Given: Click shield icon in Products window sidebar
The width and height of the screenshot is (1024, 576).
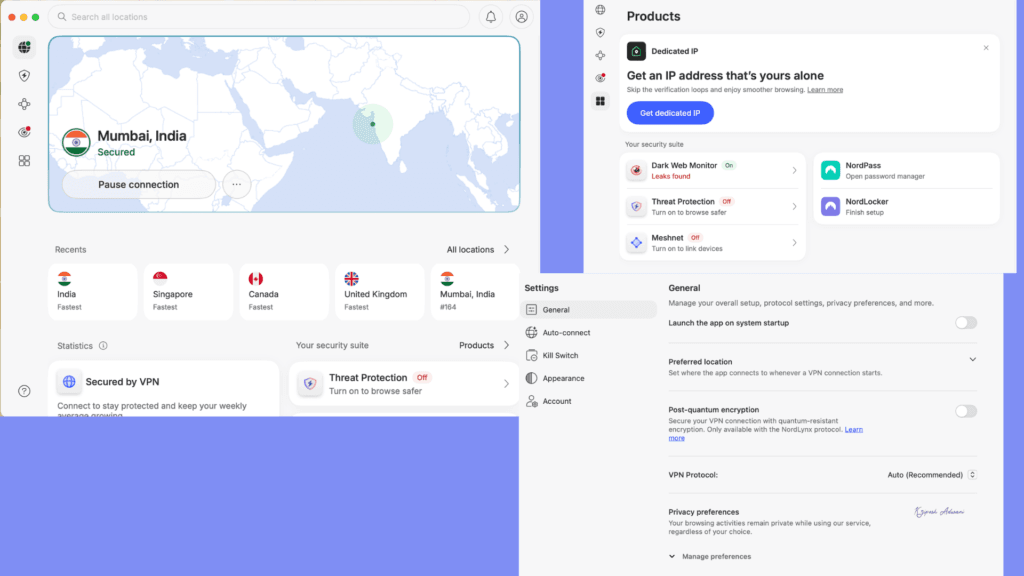Looking at the screenshot, I should 600,33.
